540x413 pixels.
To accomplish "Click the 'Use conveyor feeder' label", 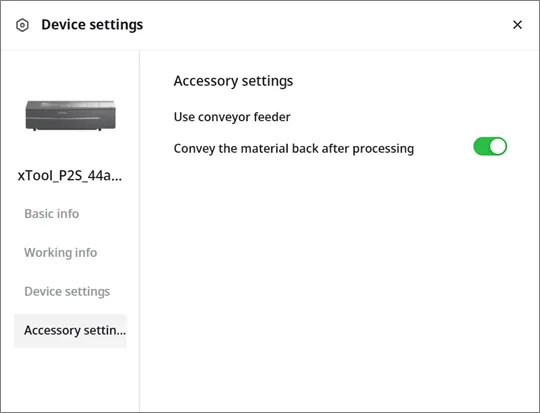I will [232, 117].
